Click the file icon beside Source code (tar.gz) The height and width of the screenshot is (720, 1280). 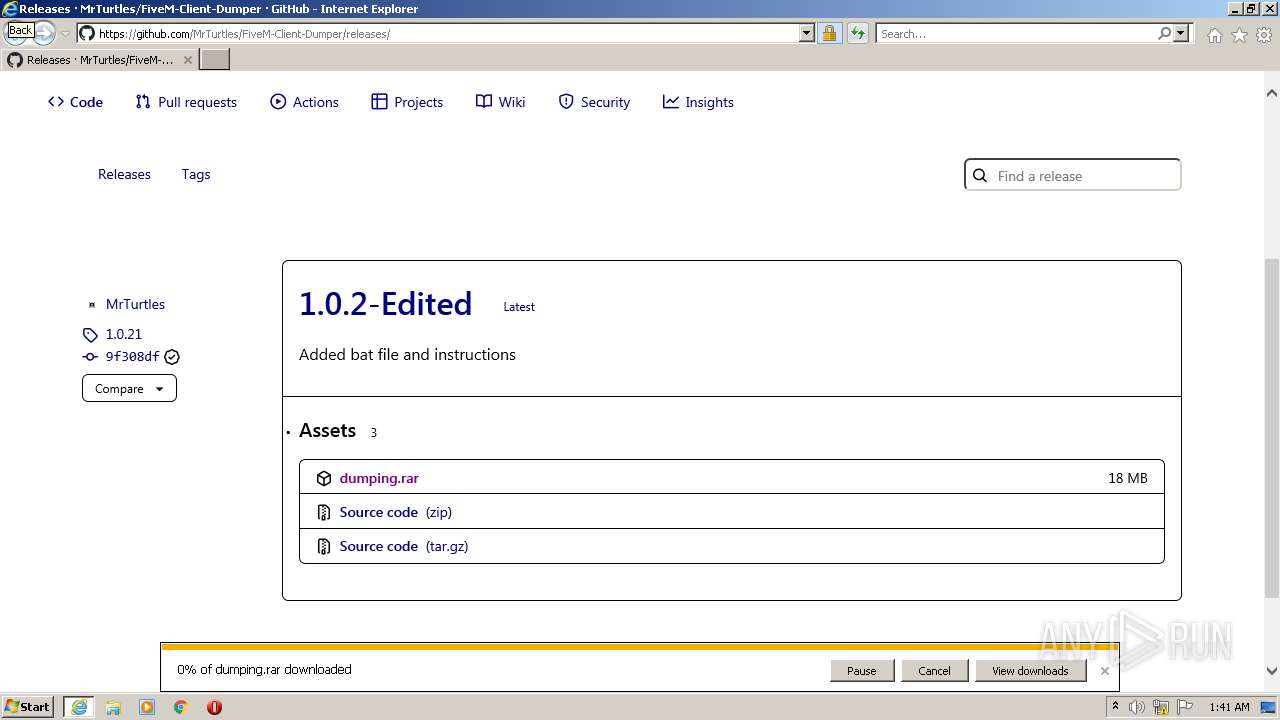323,546
